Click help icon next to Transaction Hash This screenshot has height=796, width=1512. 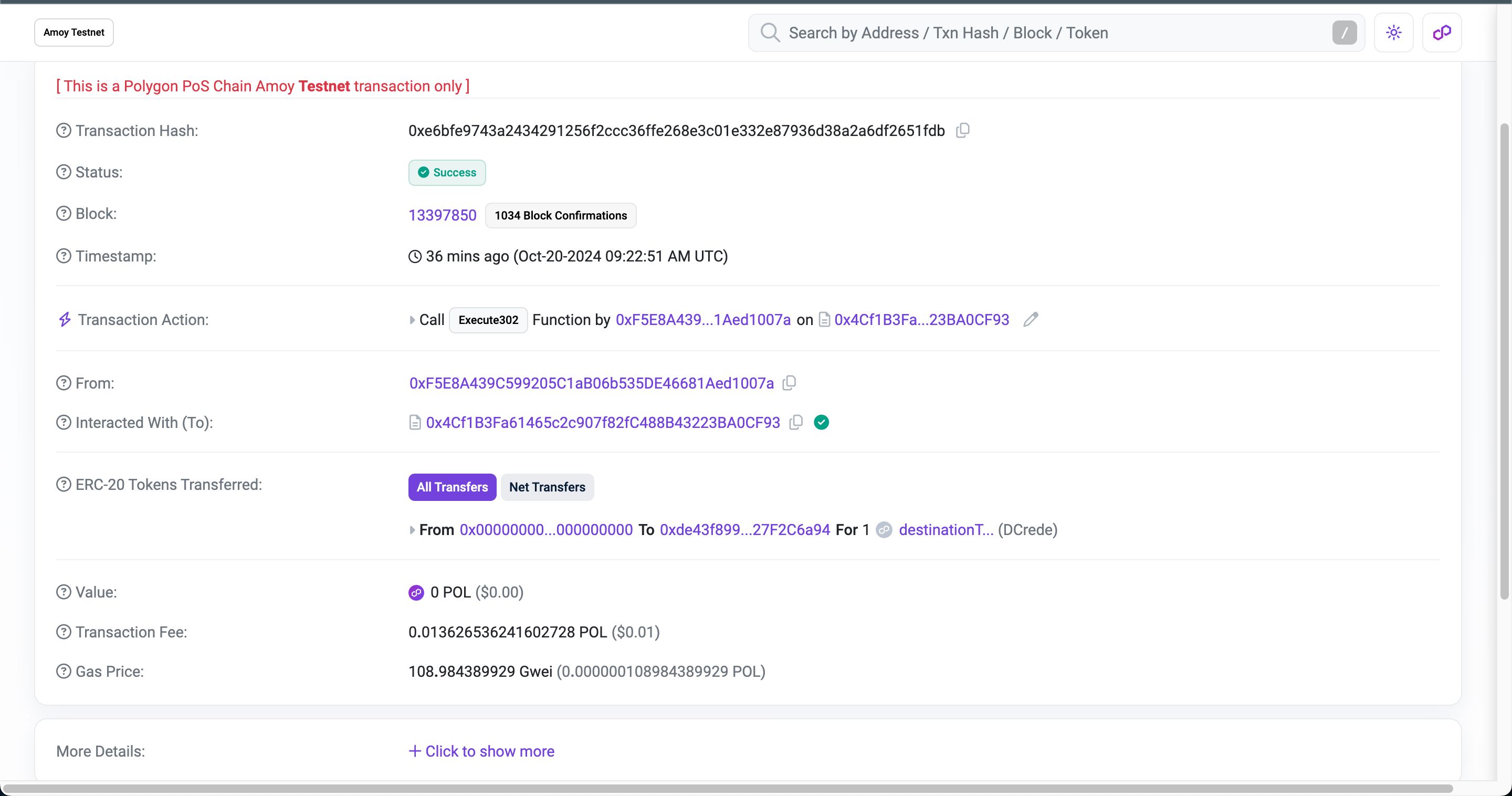pos(64,130)
